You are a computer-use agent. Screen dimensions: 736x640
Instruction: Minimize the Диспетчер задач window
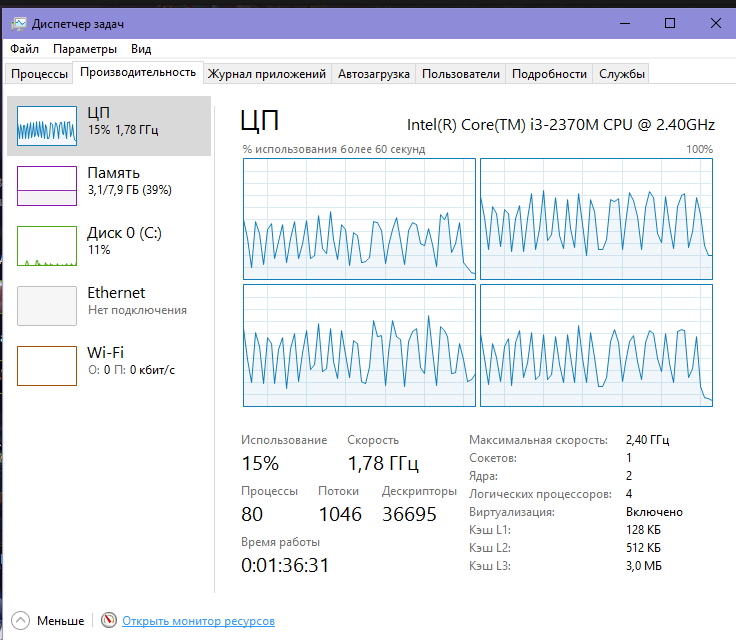625,23
